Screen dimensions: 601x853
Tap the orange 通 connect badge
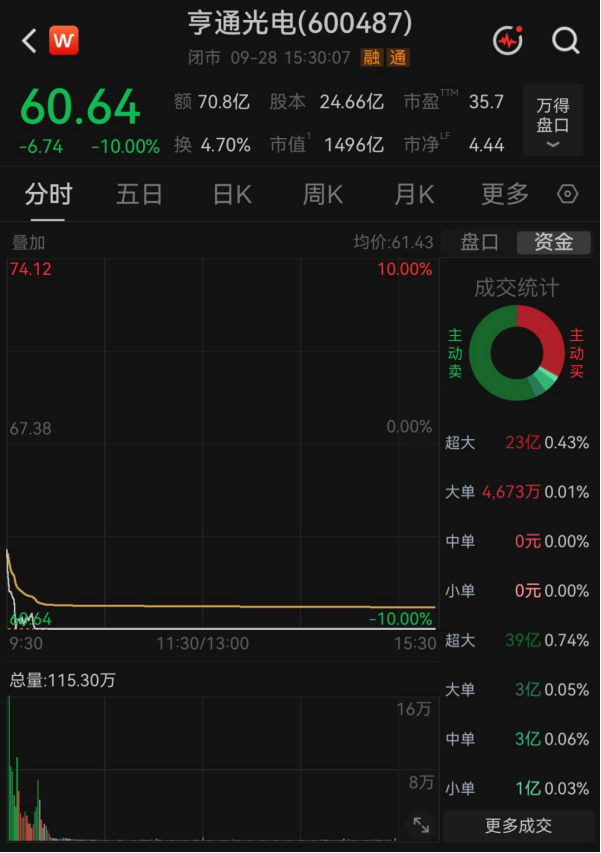398,57
